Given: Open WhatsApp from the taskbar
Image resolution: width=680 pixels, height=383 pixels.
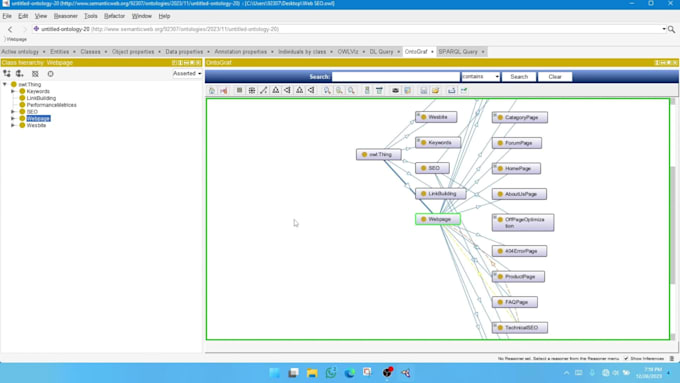Looking at the screenshot, I should click(331, 373).
